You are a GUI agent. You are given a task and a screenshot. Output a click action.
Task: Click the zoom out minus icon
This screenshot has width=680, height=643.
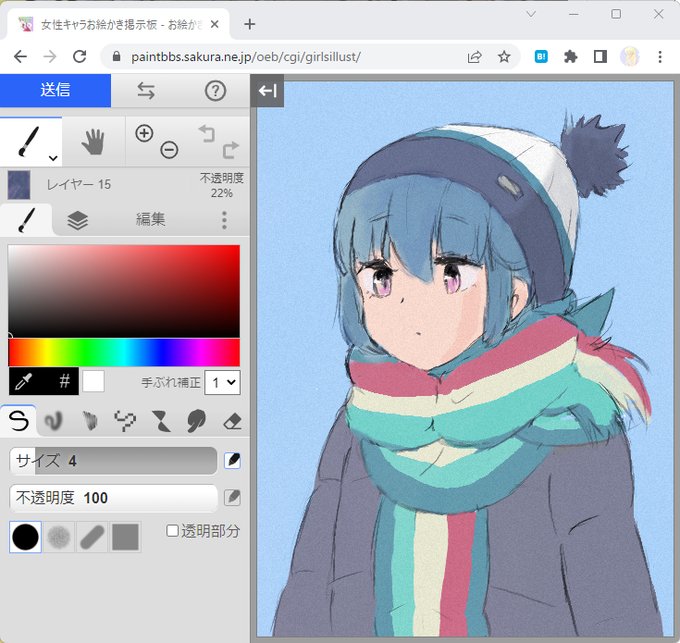(x=169, y=150)
